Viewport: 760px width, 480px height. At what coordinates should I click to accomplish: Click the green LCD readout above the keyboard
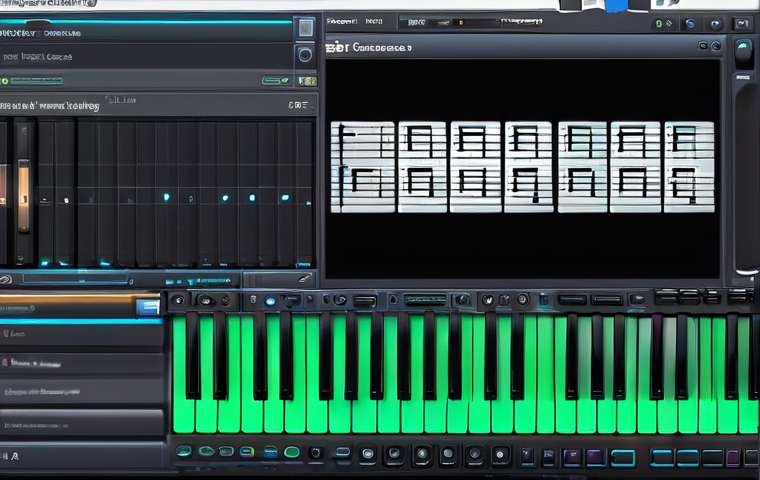point(425,301)
